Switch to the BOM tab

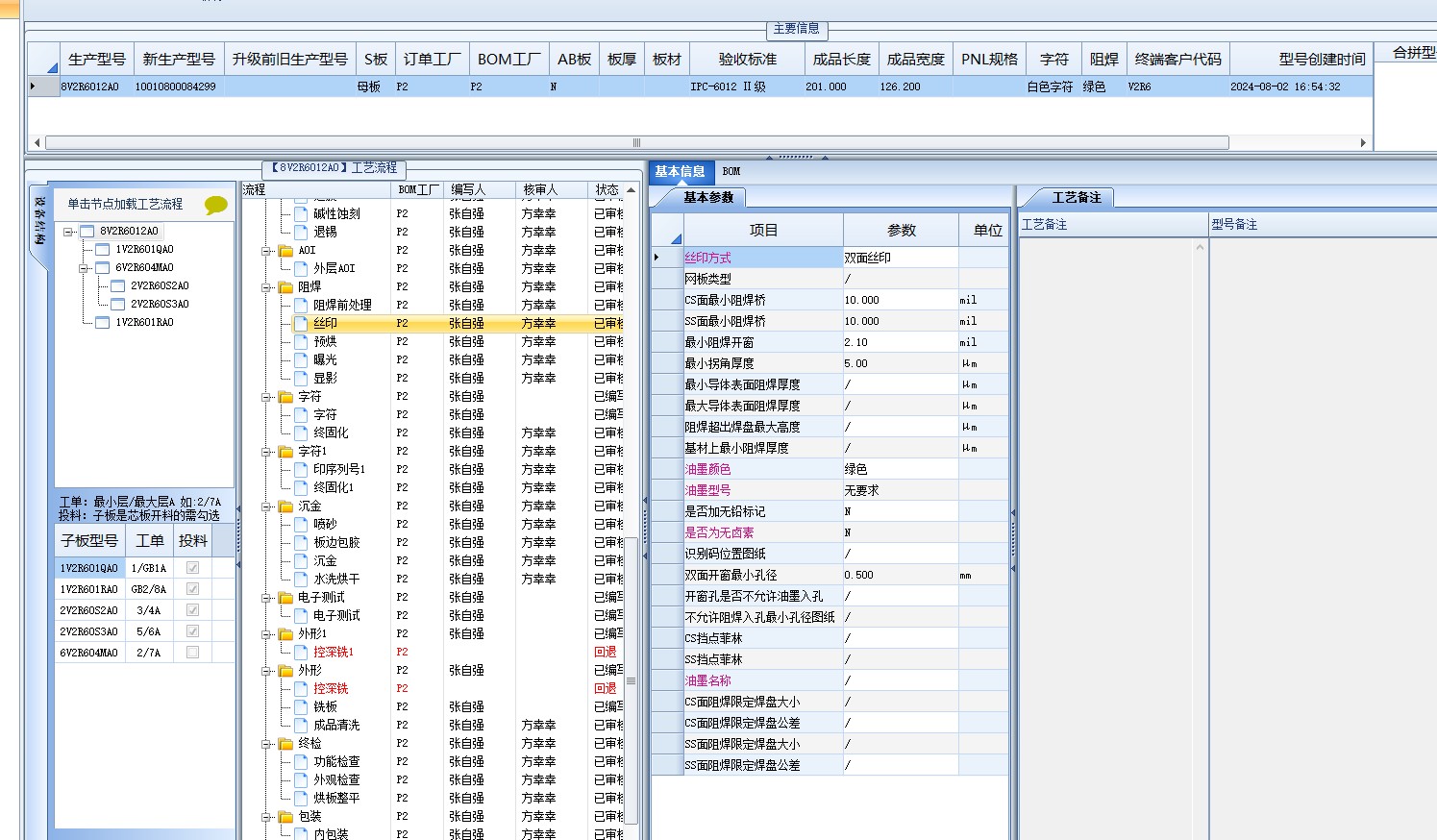coord(731,171)
